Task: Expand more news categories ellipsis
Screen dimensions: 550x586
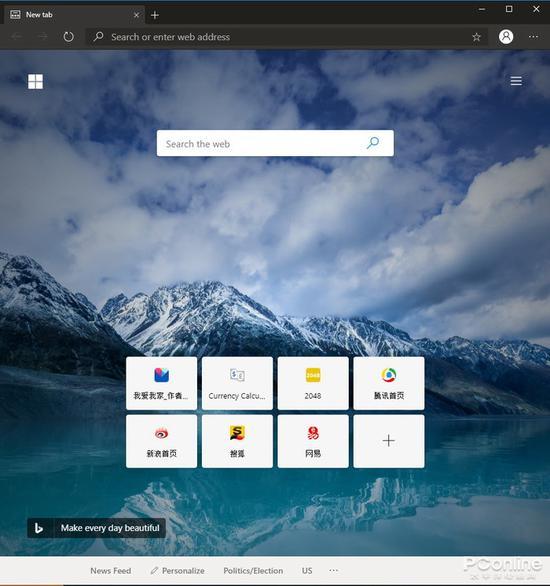Action: coord(334,570)
